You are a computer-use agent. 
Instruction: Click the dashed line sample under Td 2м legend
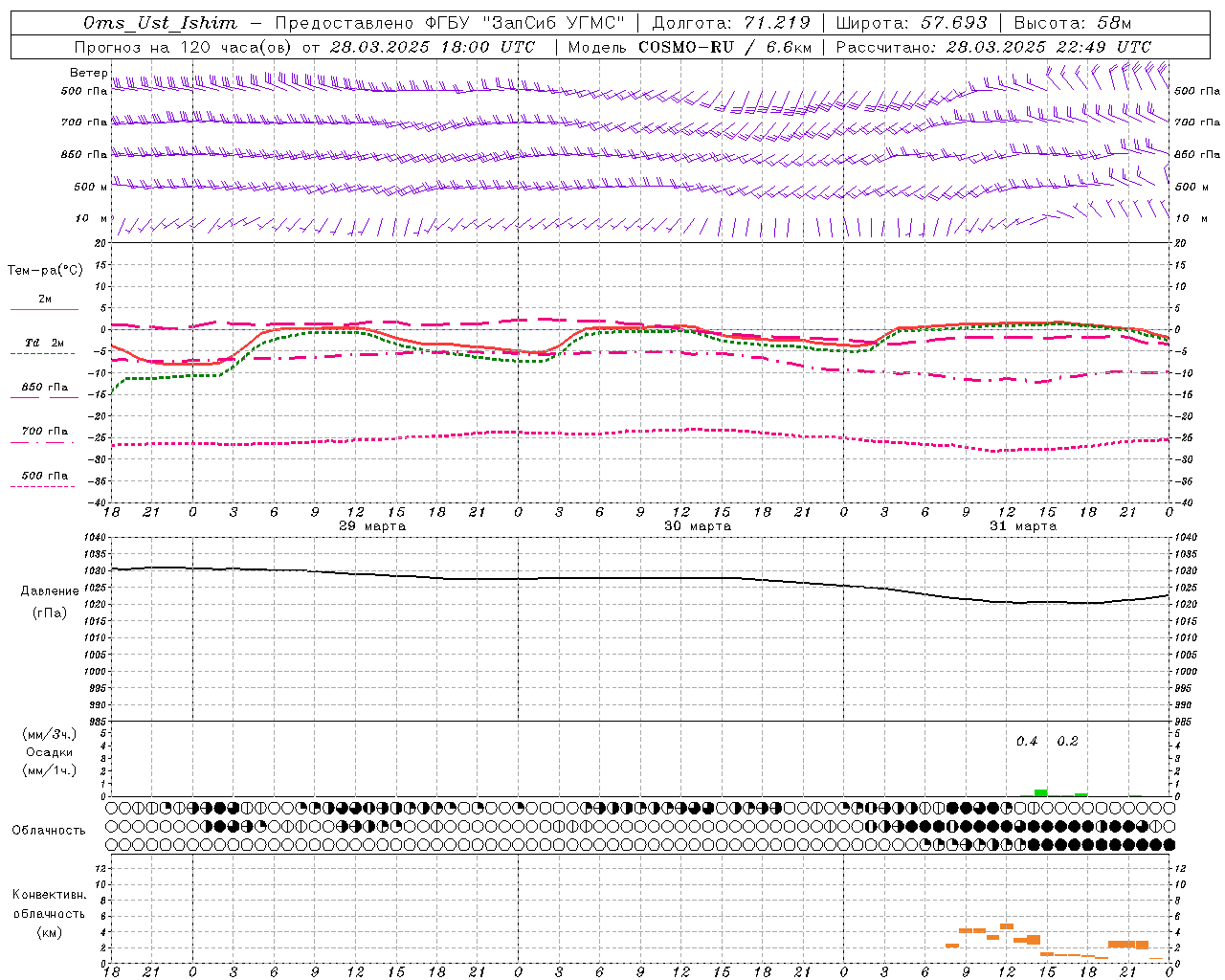pos(44,354)
